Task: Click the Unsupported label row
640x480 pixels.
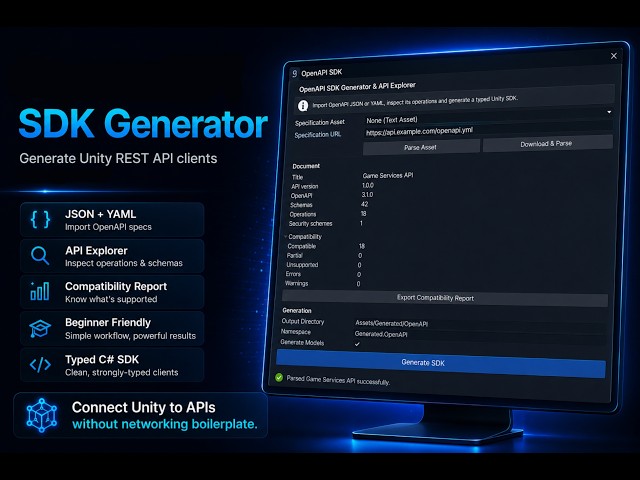Action: coord(302,264)
